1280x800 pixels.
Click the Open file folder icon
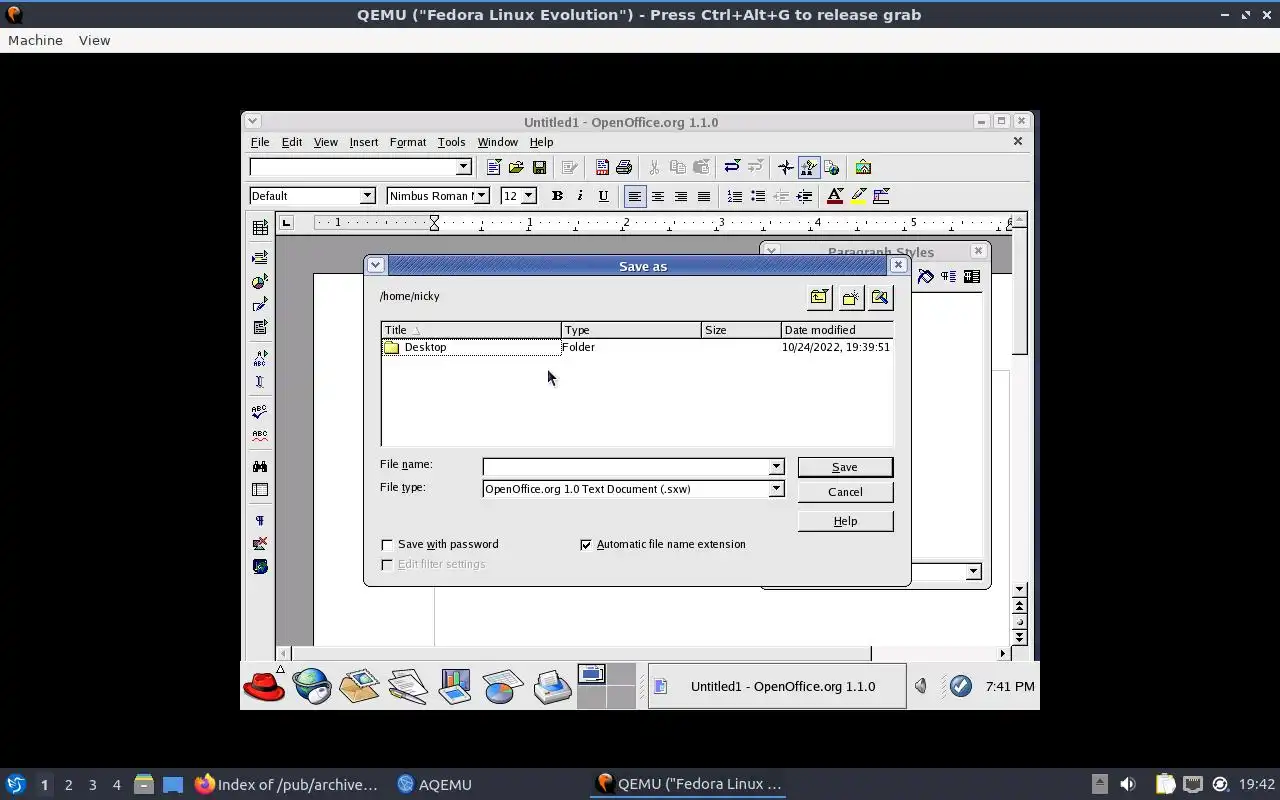tap(516, 167)
